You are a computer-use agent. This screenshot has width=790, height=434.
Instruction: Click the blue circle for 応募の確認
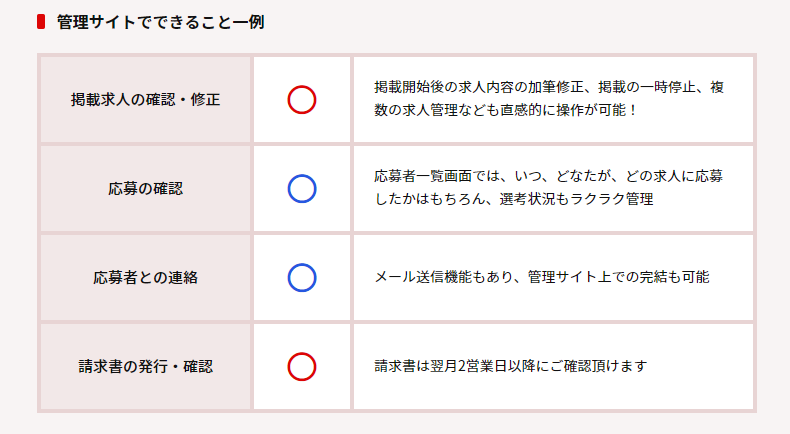pyautogui.click(x=302, y=188)
